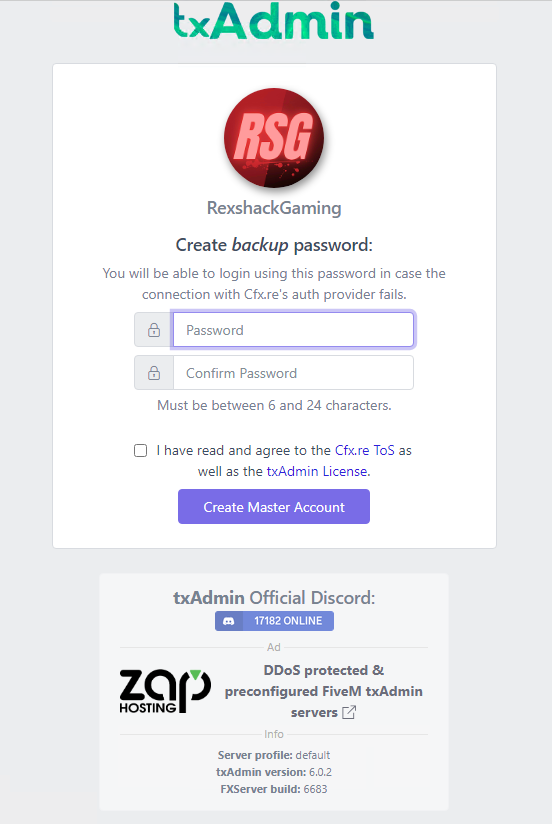Image resolution: width=552 pixels, height=824 pixels.
Task: Click the txAdmin logo at top
Action: [x=273, y=22]
